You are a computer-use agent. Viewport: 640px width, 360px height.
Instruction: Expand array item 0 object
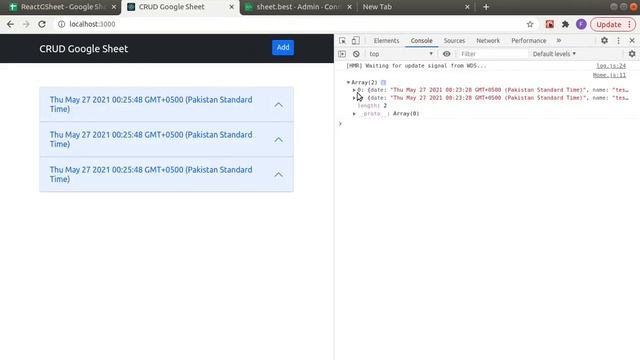coord(354,90)
